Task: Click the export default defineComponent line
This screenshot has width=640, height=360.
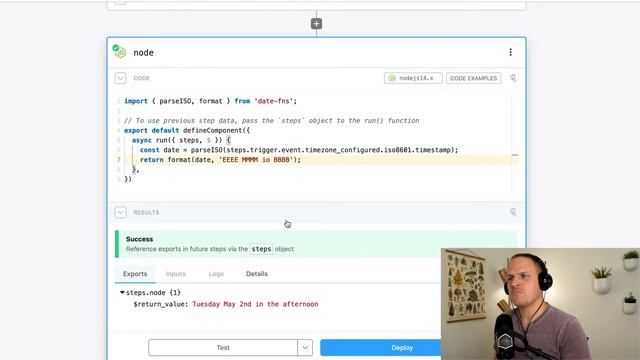Action: 187,131
